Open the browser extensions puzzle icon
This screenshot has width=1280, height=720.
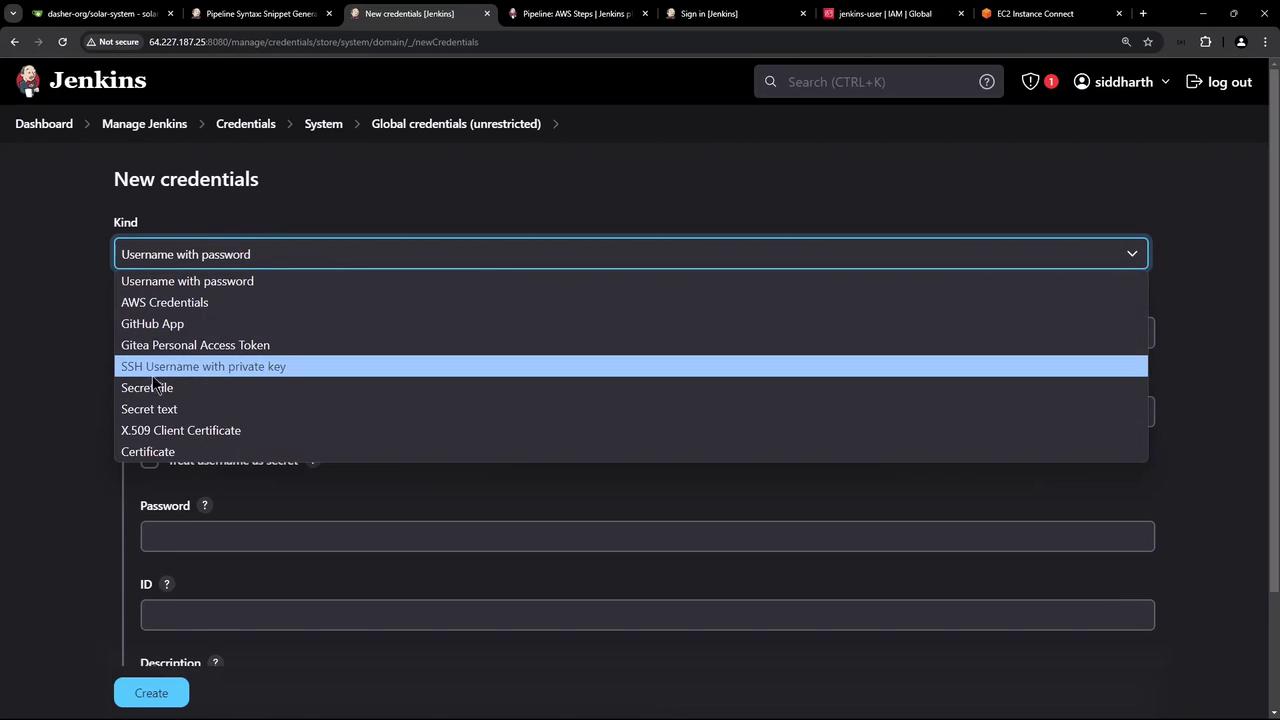tap(1205, 42)
